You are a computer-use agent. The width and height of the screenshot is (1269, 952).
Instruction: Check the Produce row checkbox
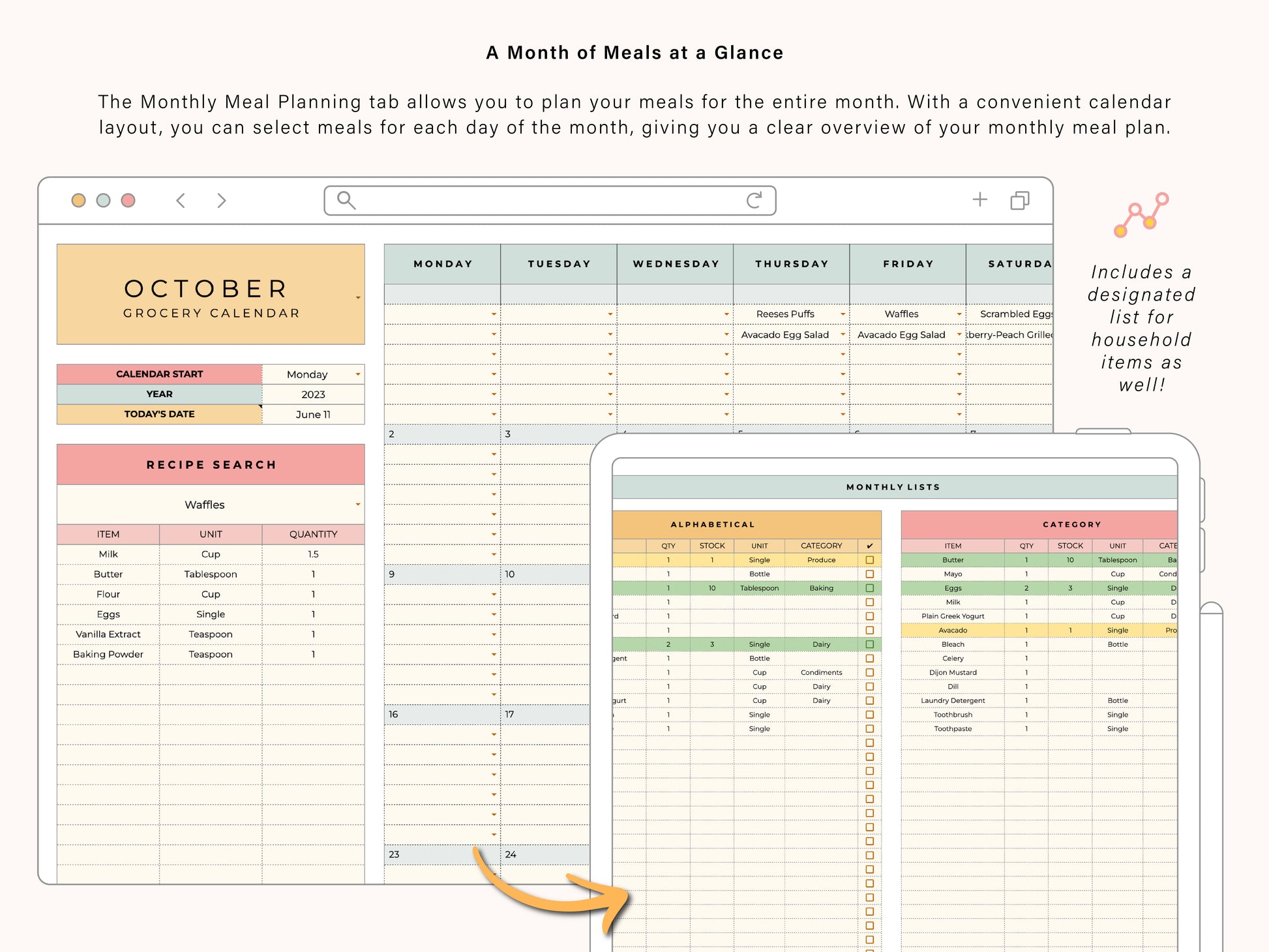869,560
